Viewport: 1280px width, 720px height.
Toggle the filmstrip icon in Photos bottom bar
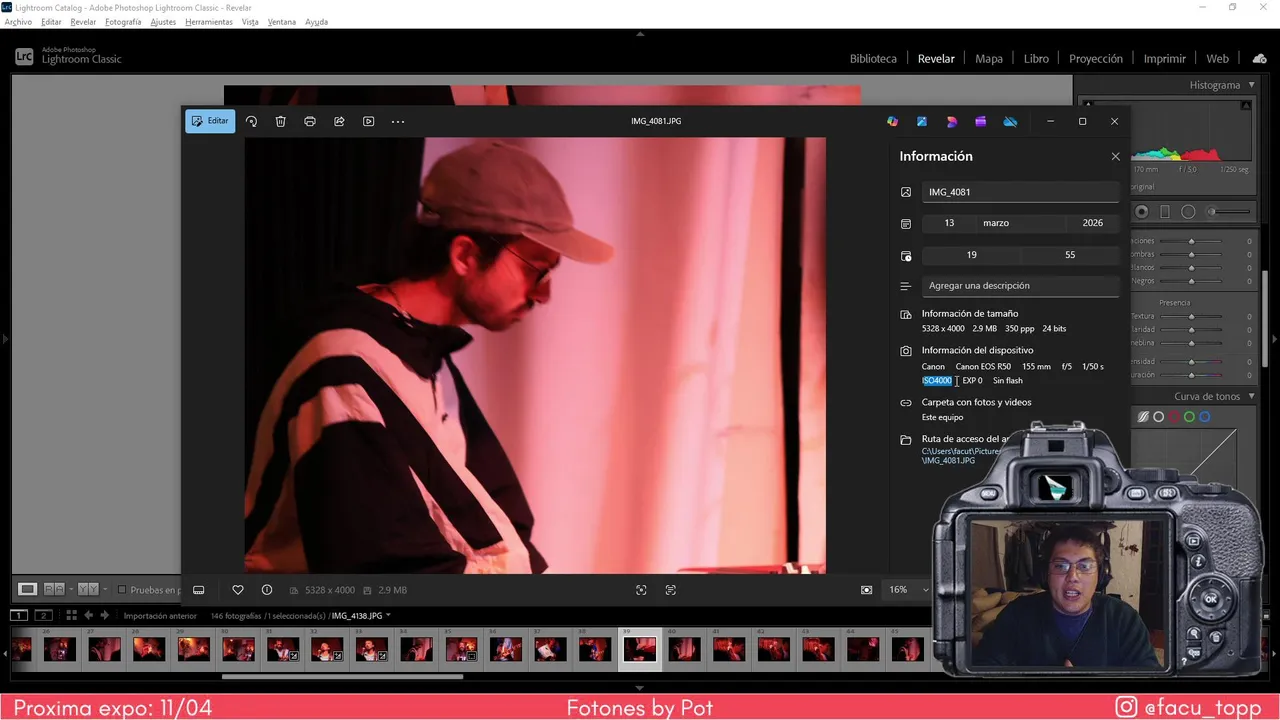click(x=198, y=590)
